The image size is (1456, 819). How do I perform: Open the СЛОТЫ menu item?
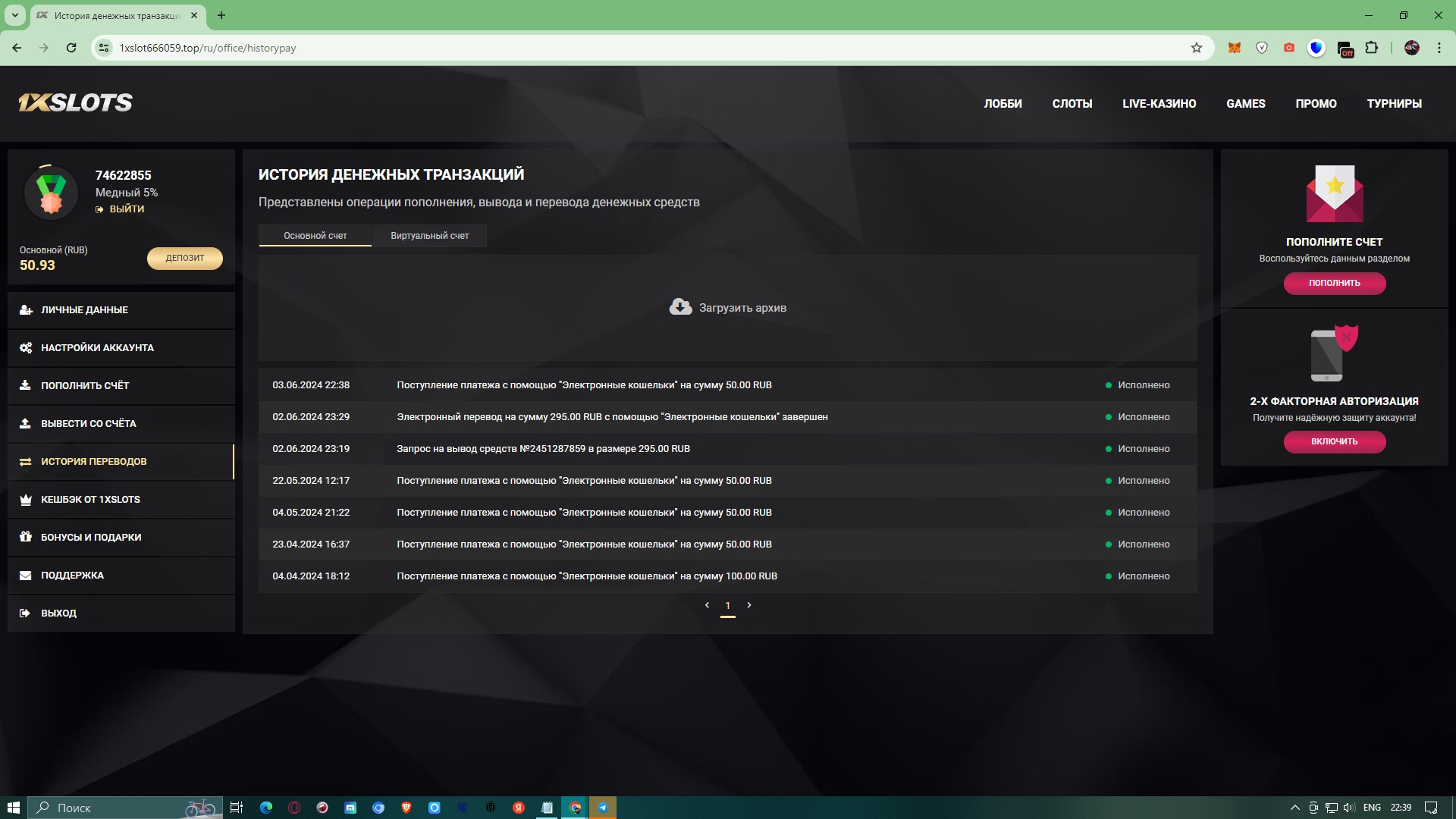1072,104
